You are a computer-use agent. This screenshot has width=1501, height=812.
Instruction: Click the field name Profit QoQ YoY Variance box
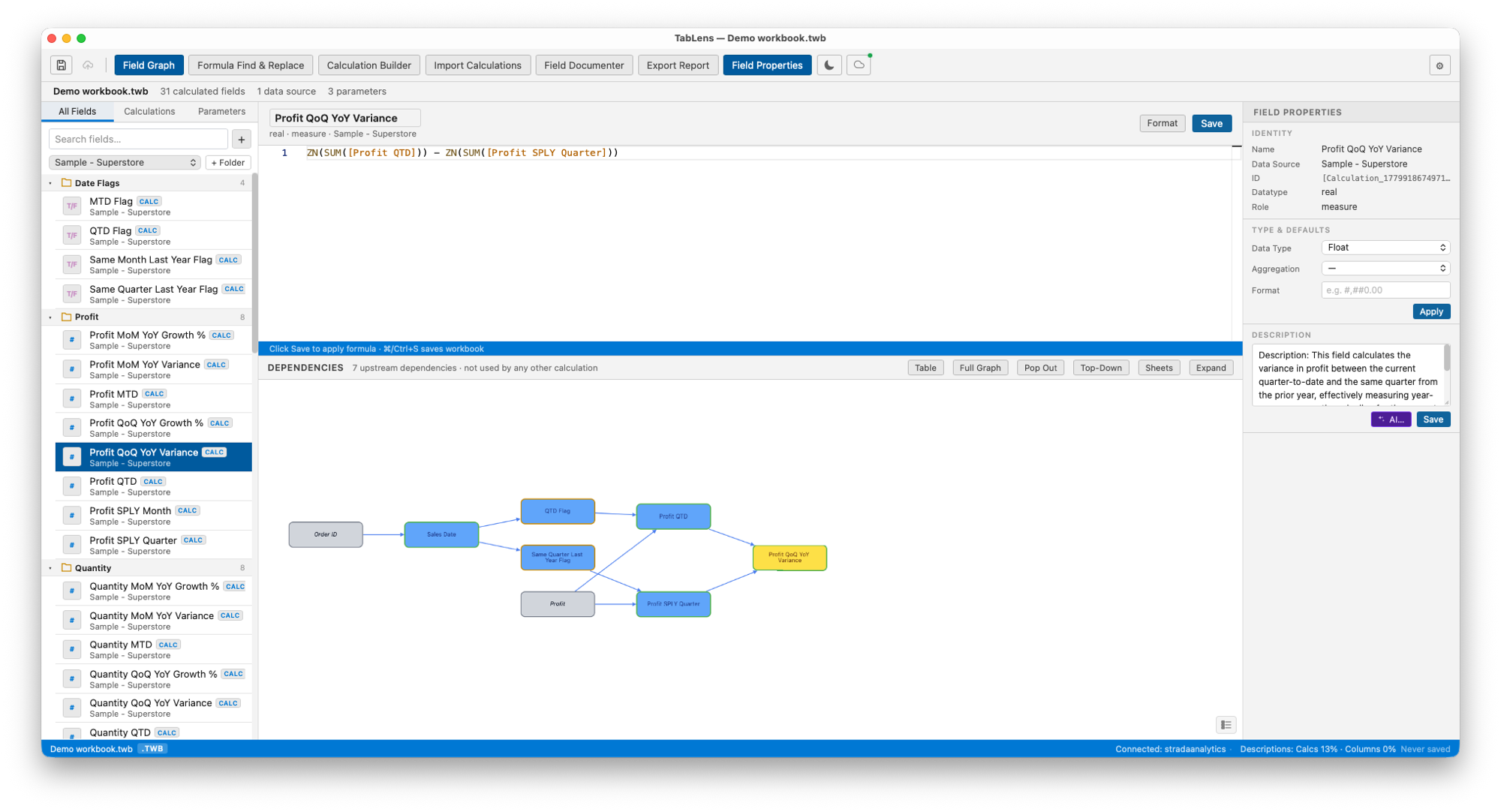pyautogui.click(x=345, y=118)
